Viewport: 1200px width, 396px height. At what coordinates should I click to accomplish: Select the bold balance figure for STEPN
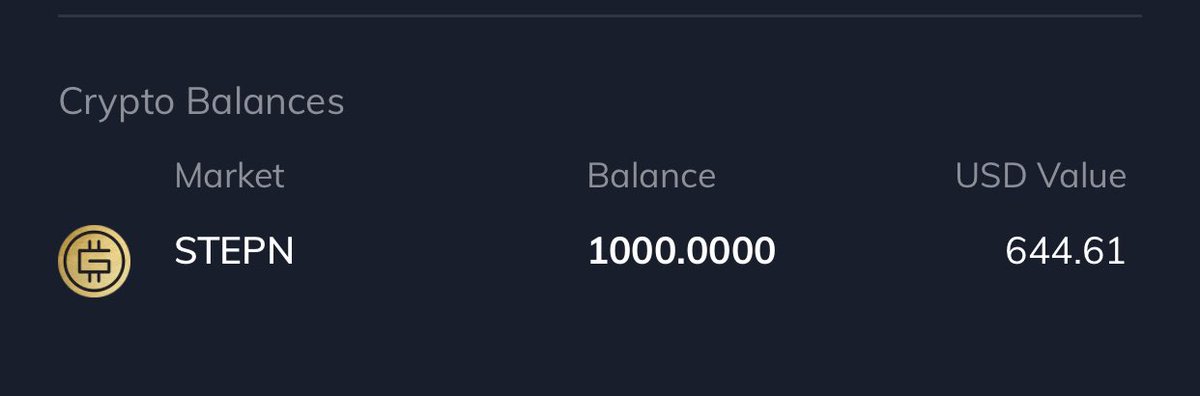681,251
